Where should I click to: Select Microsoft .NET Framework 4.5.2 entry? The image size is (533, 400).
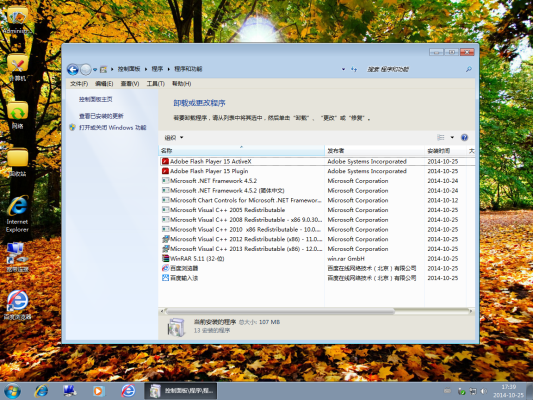click(317, 181)
